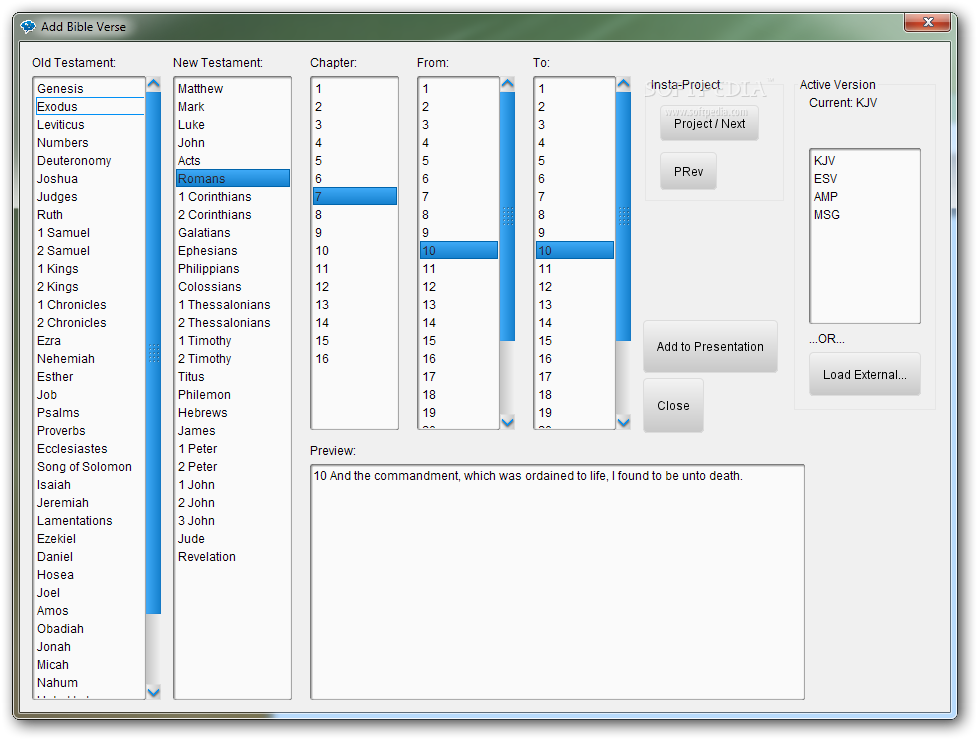The image size is (978, 740).
Task: Pick 2 Thessalonians book
Action: (233, 323)
